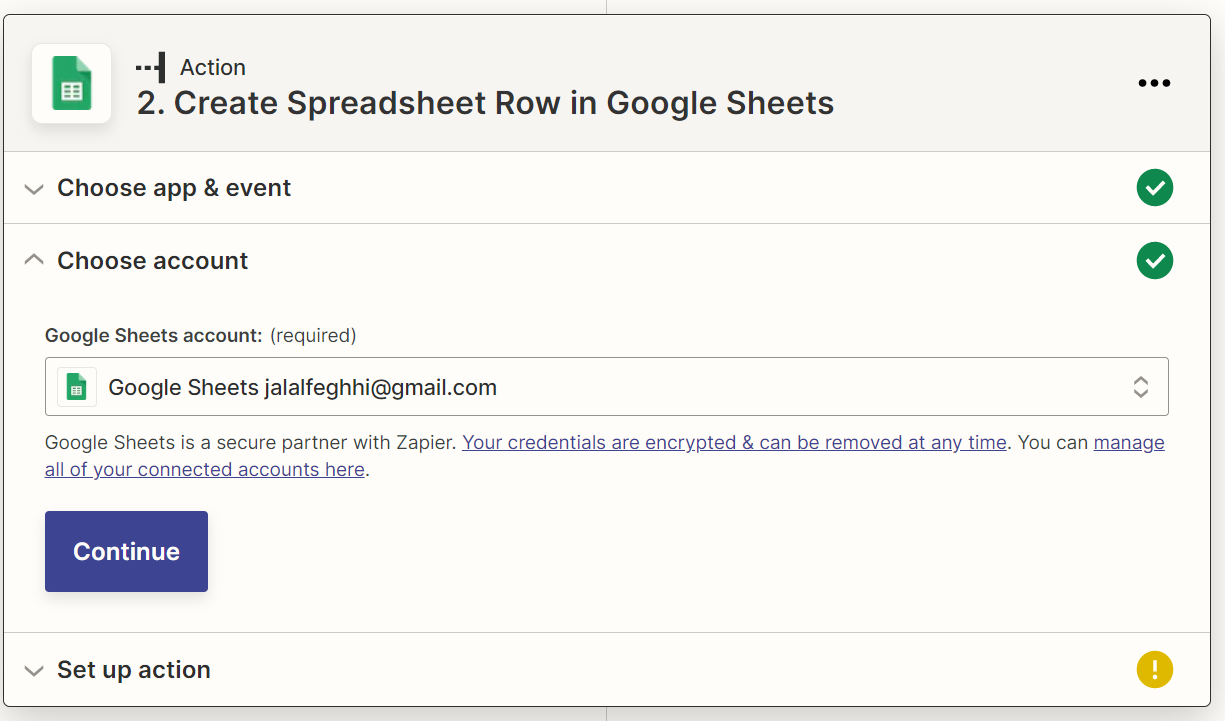Click the action step icon beside Action

click(x=151, y=68)
